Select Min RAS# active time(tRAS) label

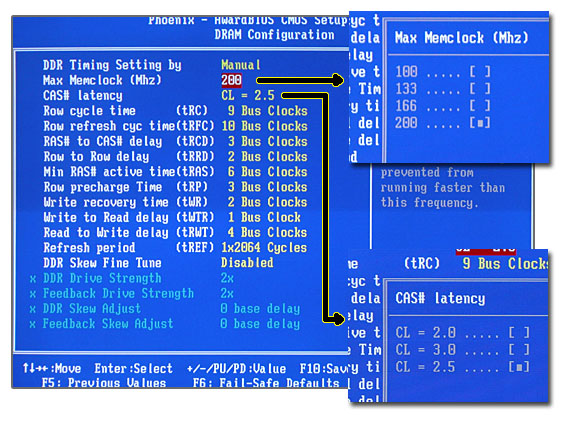click(x=129, y=172)
